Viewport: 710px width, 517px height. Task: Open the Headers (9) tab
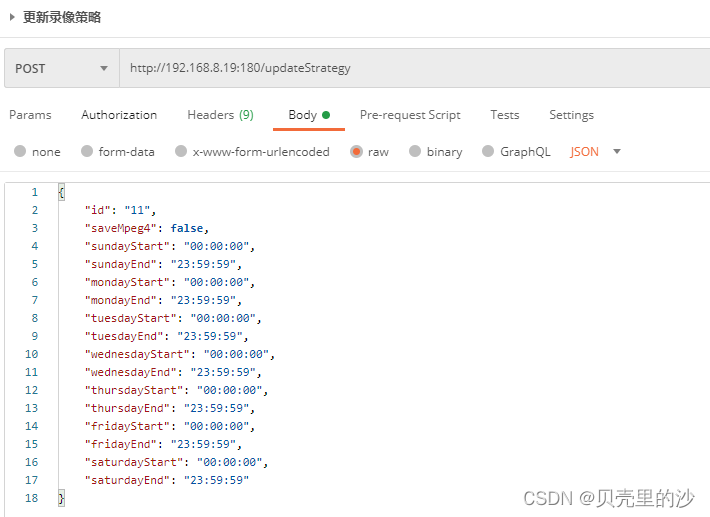point(221,115)
